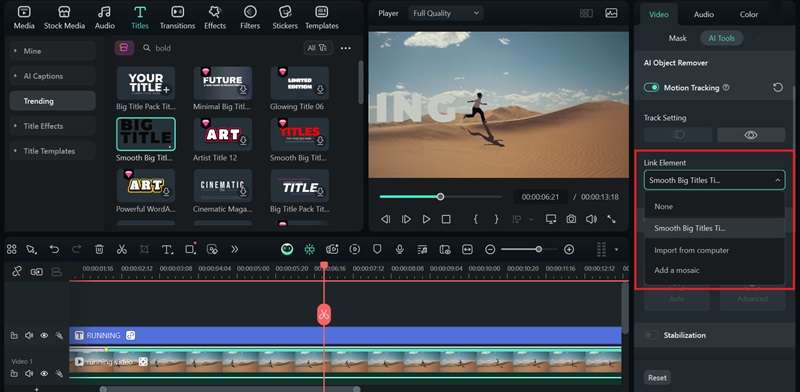Open the All filter dropdown in titles
This screenshot has height=392, width=800.
[317, 48]
